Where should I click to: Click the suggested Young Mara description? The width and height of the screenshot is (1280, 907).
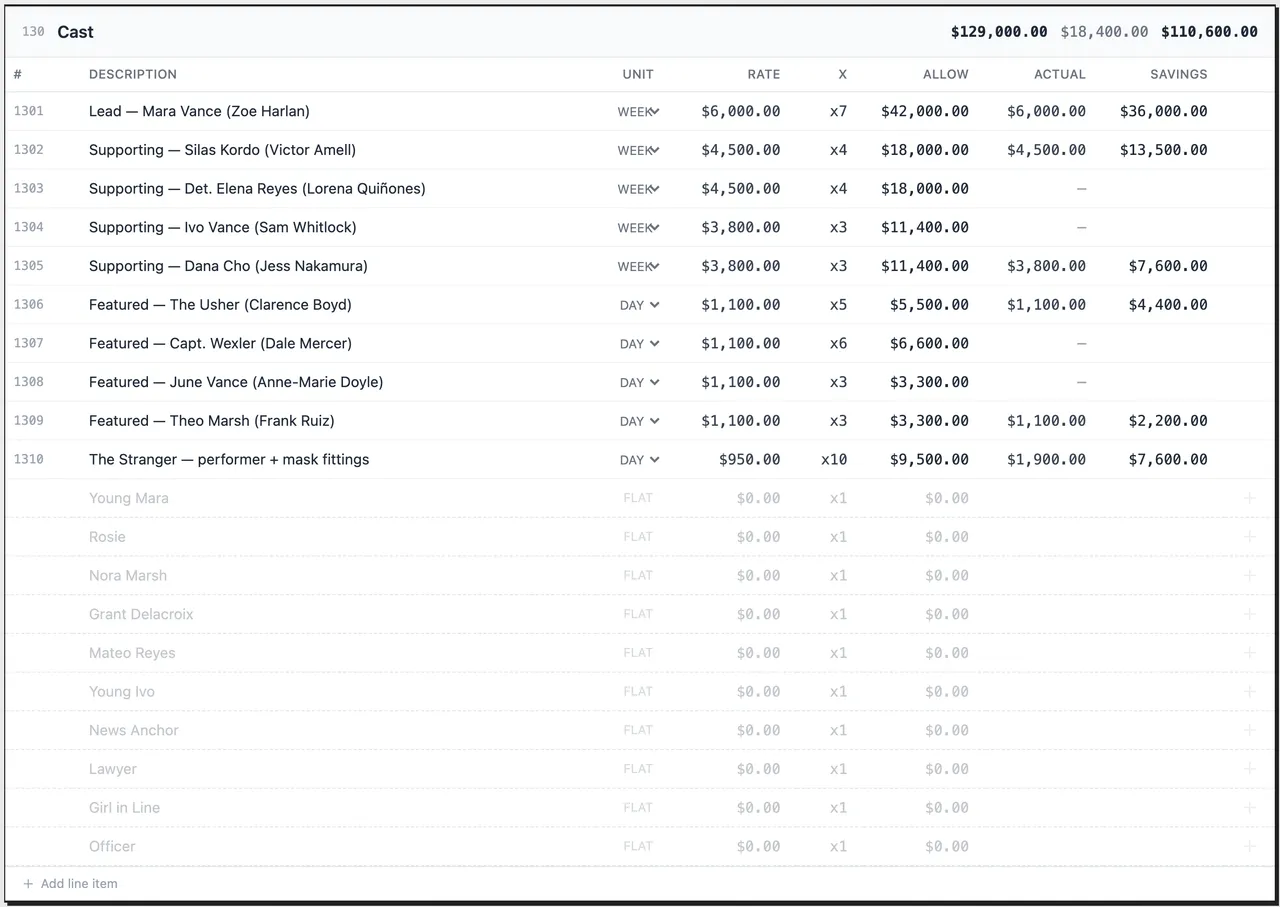tap(129, 498)
